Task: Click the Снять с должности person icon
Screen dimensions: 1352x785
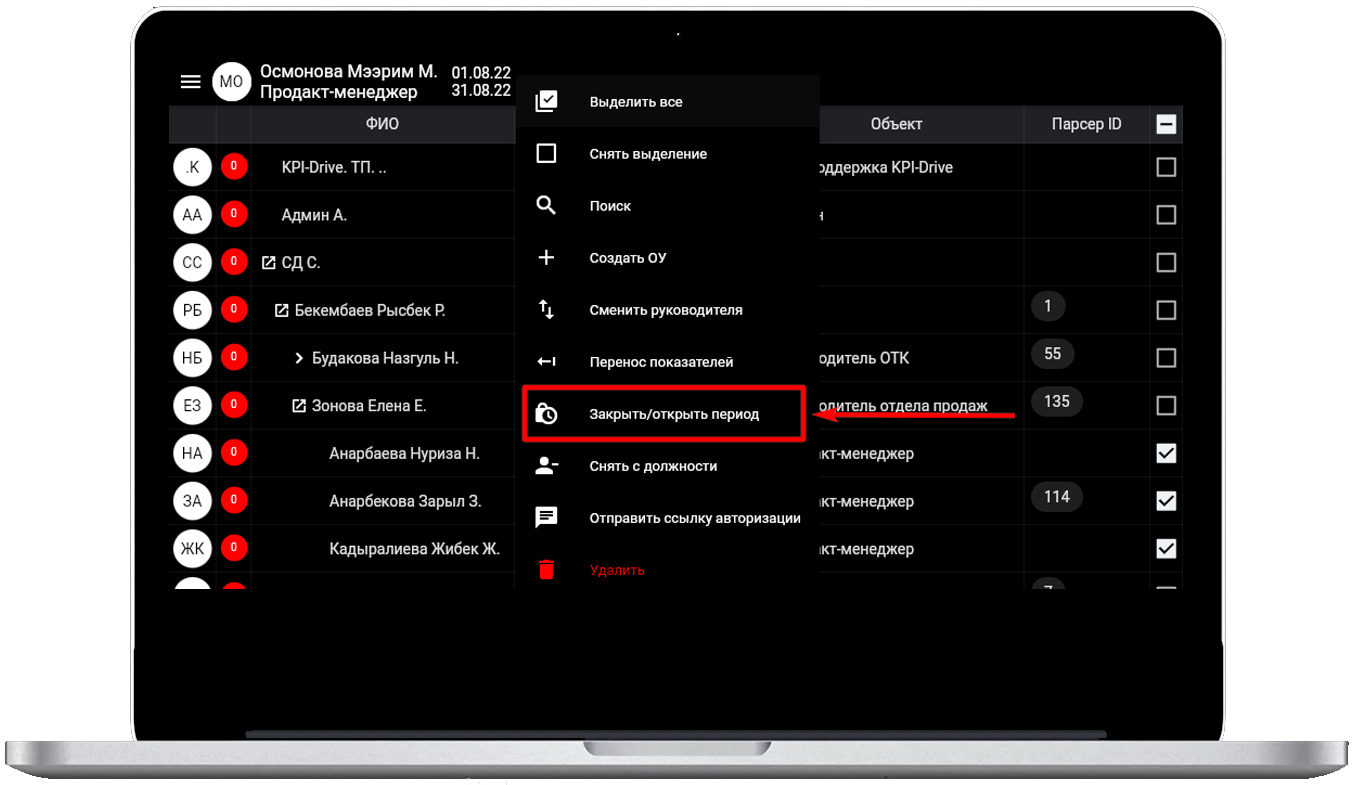Action: [546, 466]
